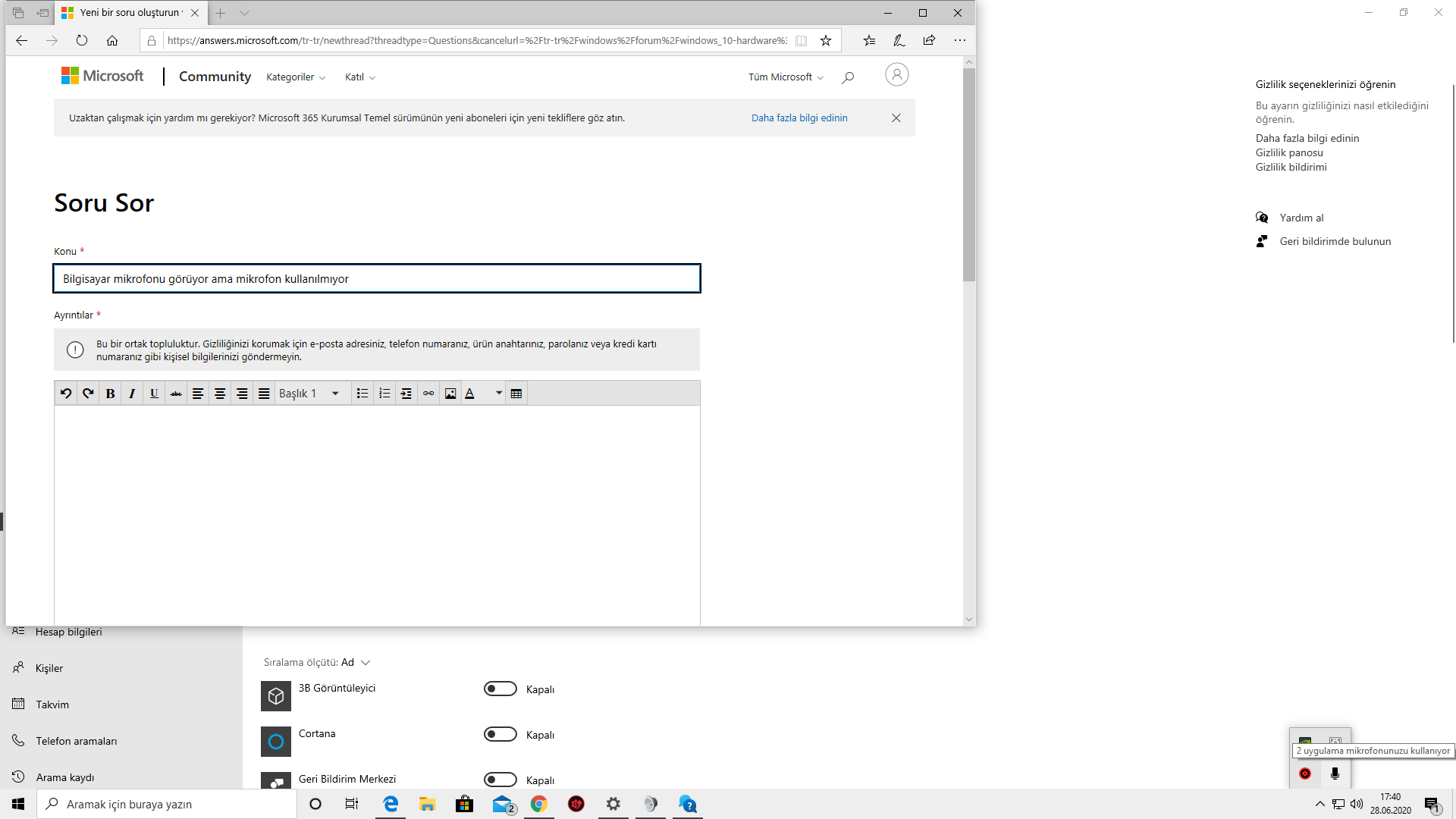Open the font color dropdown arrow
Image resolution: width=1456 pixels, height=819 pixels.
coord(498,394)
